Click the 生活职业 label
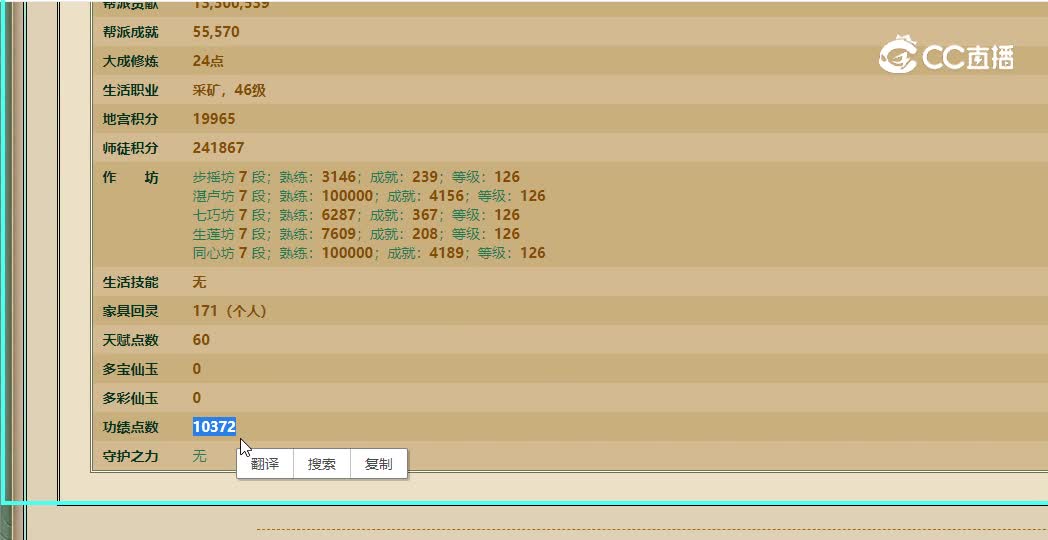This screenshot has width=1048, height=540. [130, 90]
